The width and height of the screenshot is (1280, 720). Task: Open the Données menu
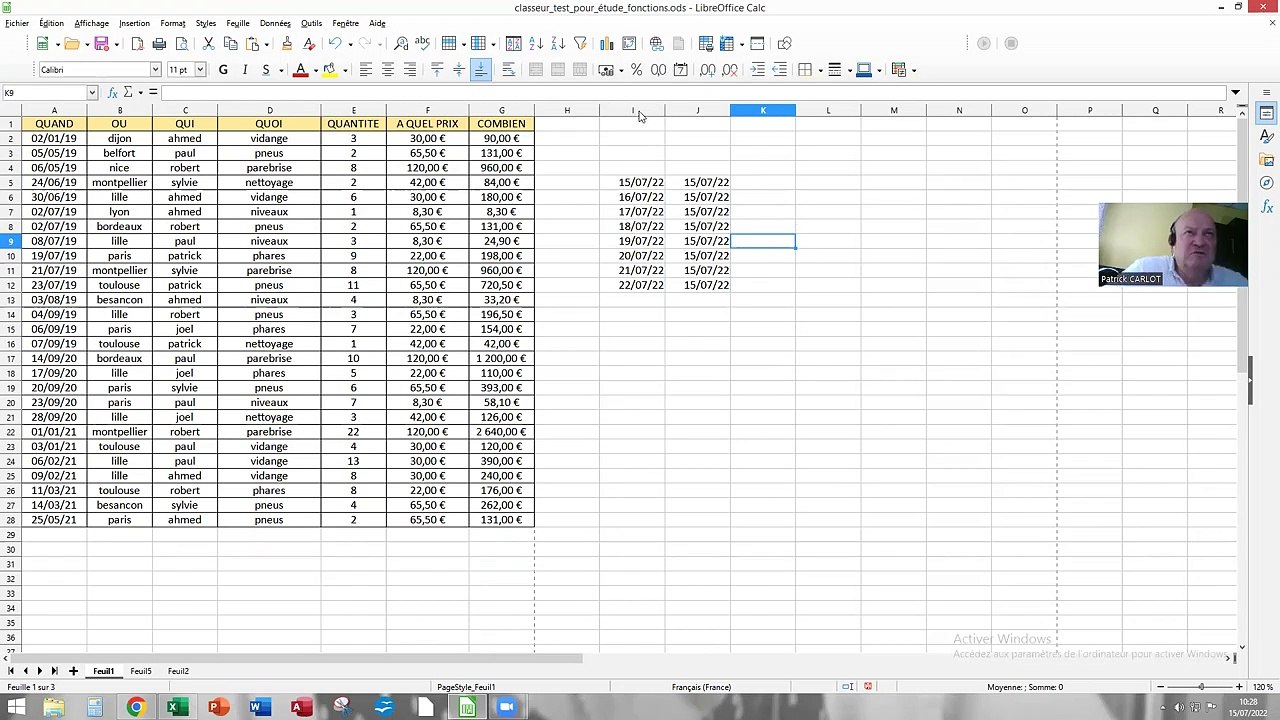coord(275,23)
